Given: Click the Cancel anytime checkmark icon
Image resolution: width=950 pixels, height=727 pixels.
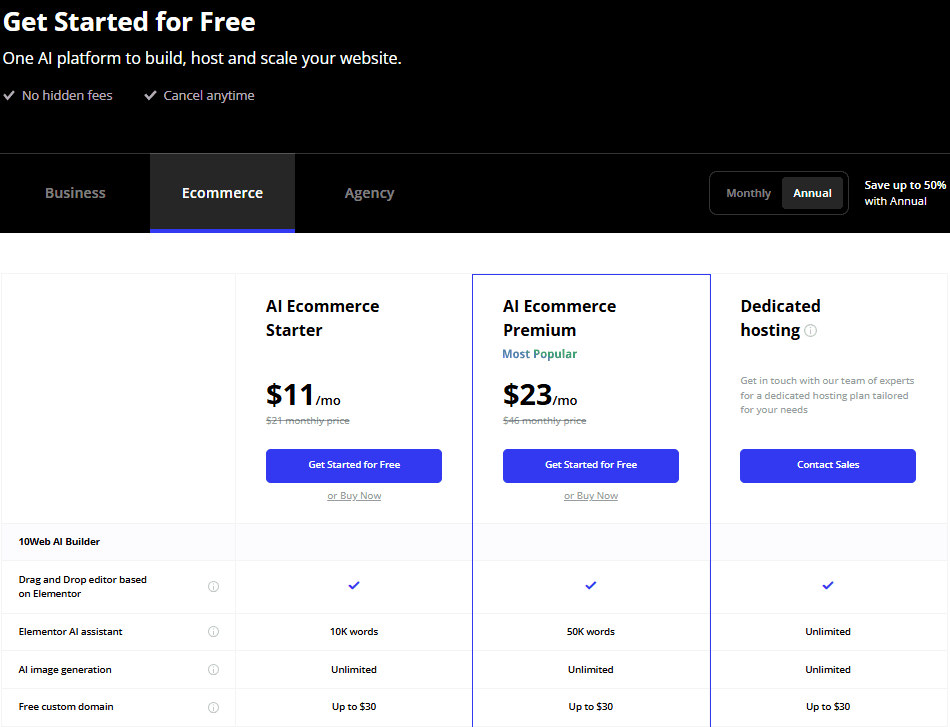Looking at the screenshot, I should (x=150, y=95).
